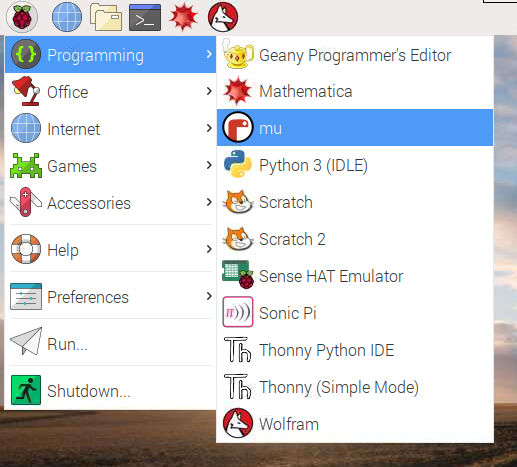Screen dimensions: 517x467
Task: Click the mu editor round icon
Action: (238, 127)
